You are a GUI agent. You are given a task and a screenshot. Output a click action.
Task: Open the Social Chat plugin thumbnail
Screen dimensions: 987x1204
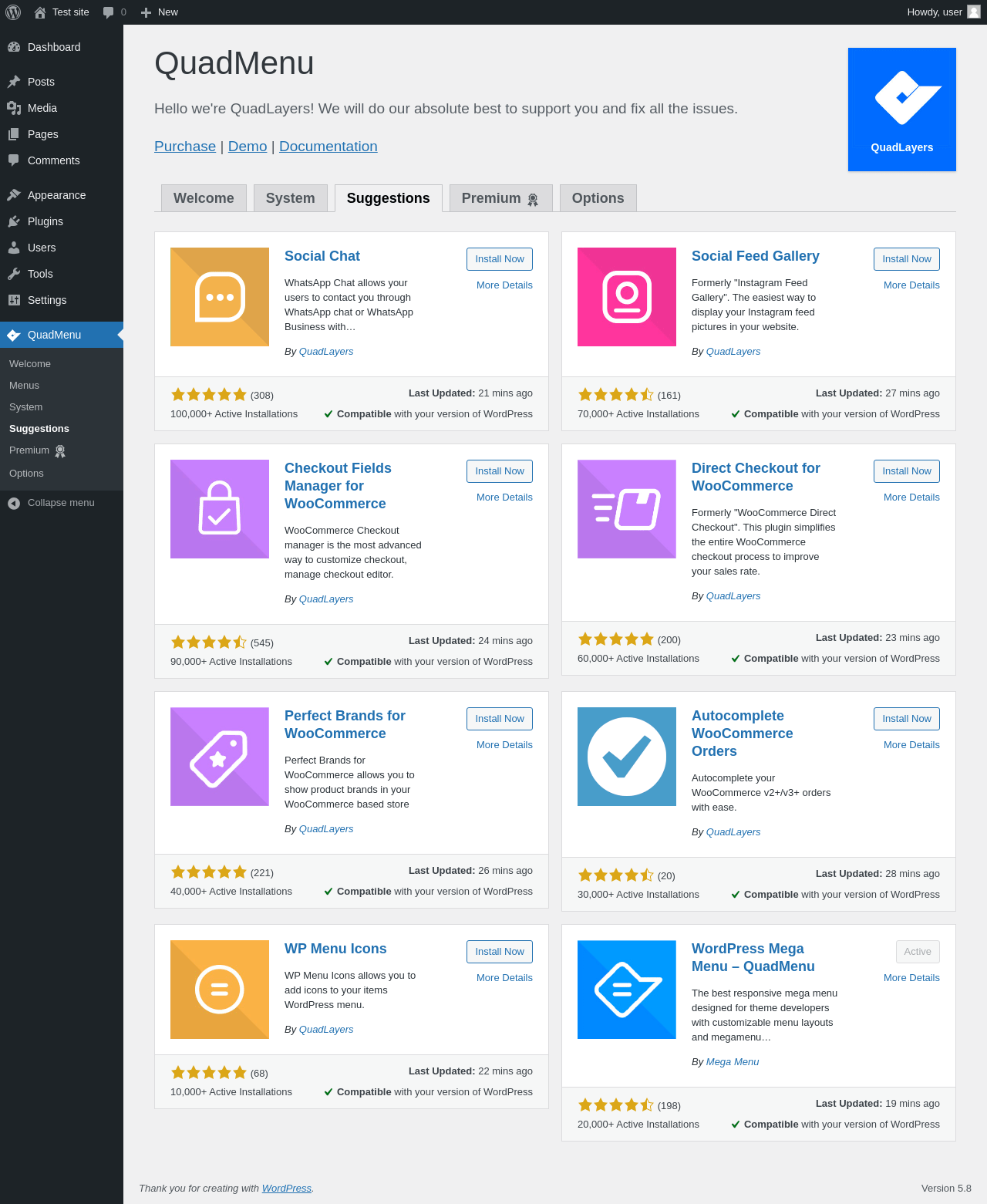(220, 297)
